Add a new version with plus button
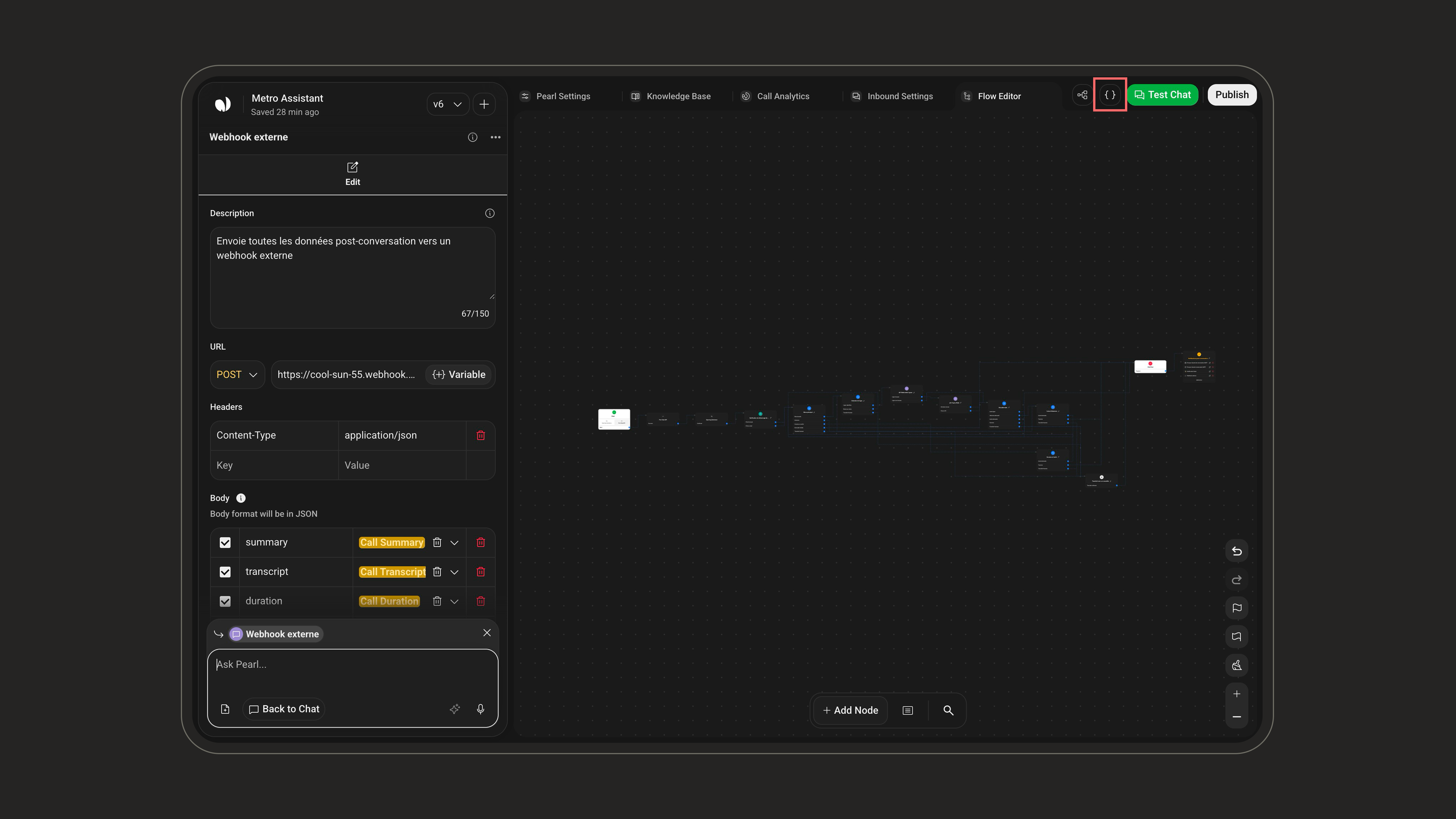 pyautogui.click(x=484, y=104)
